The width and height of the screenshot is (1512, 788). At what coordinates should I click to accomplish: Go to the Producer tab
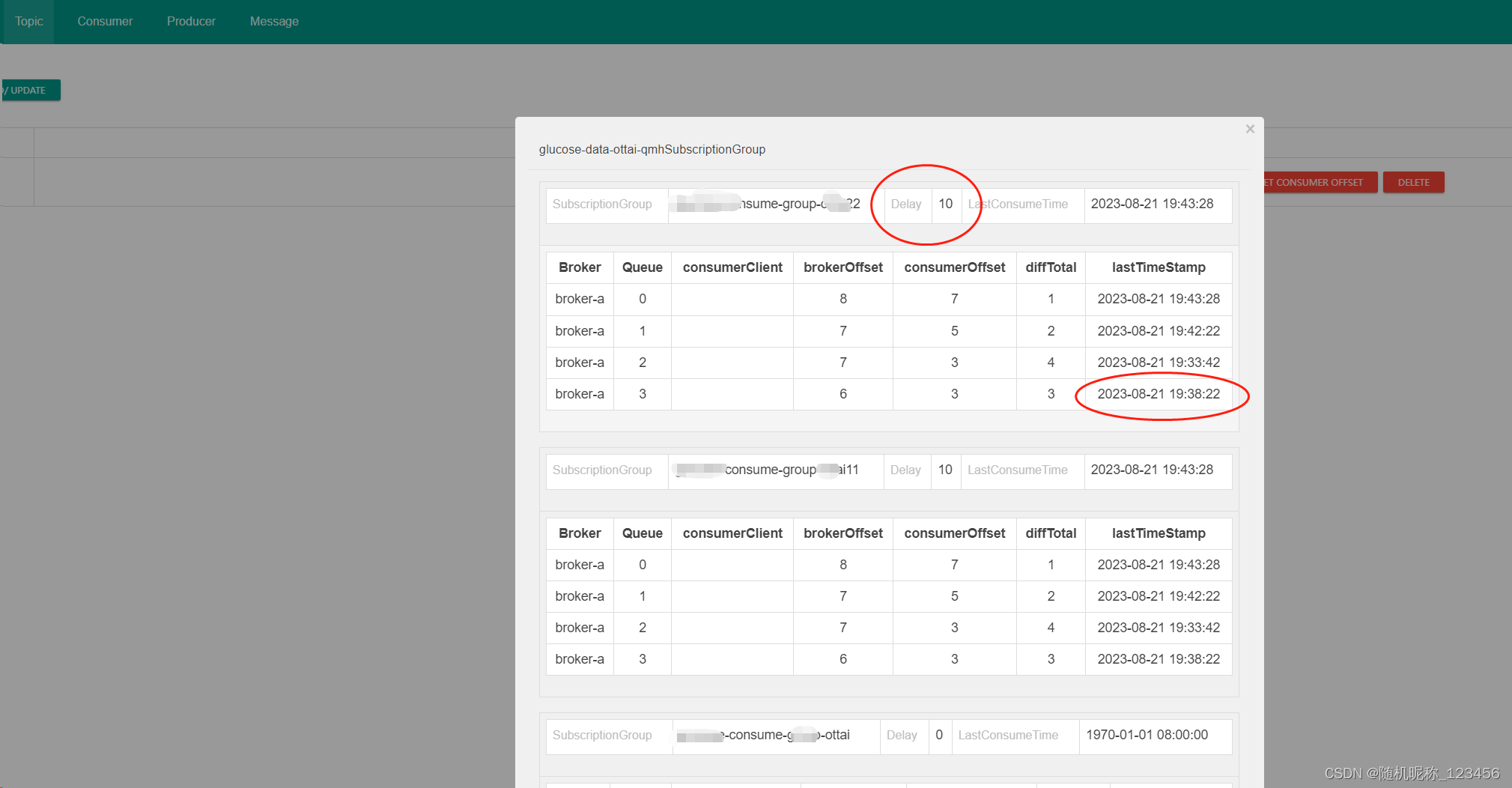(x=191, y=21)
